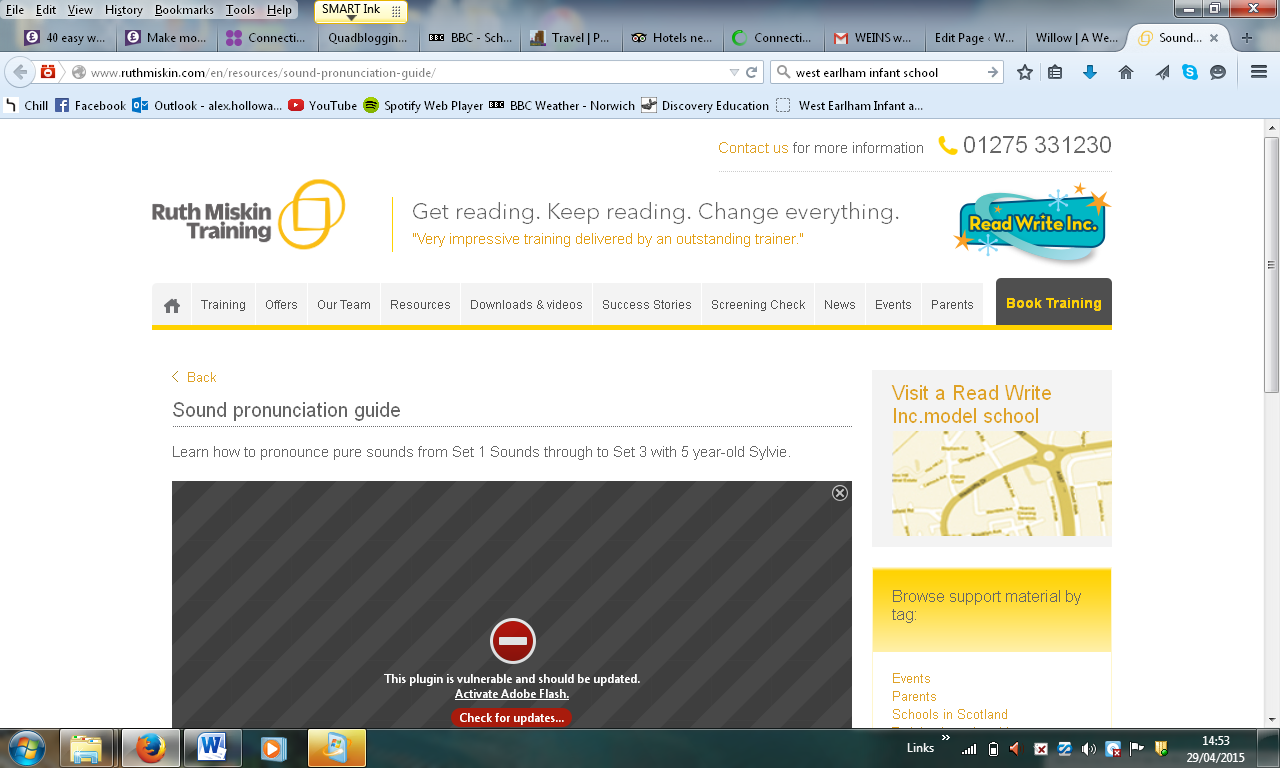Open the SMART Ink dropdown

[x=351, y=17]
